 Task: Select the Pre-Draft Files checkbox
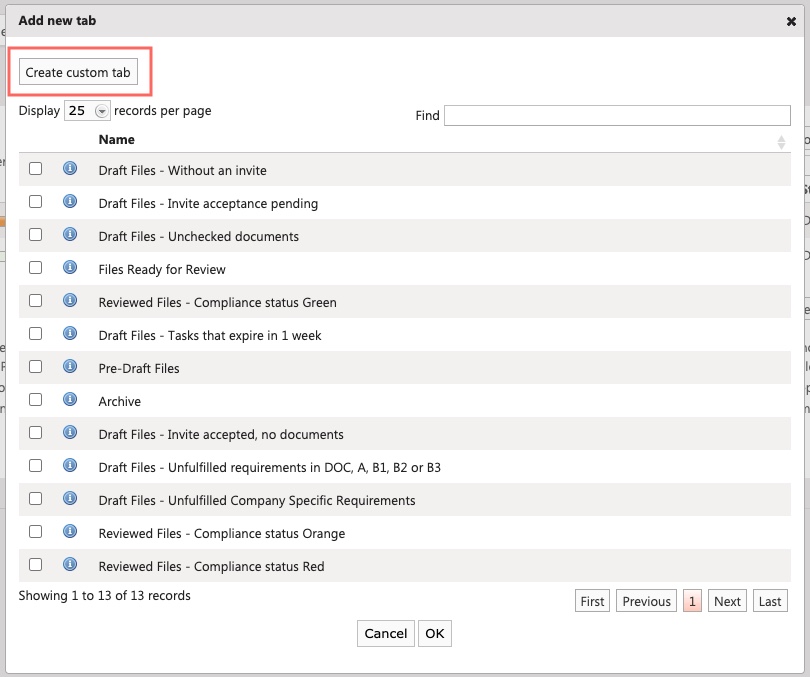[36, 367]
